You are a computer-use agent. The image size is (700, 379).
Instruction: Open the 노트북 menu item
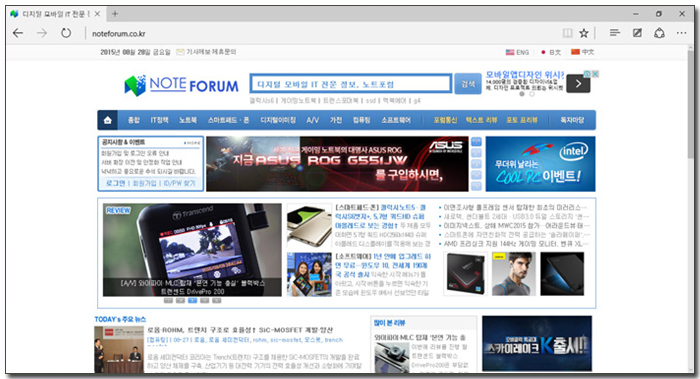pos(188,120)
